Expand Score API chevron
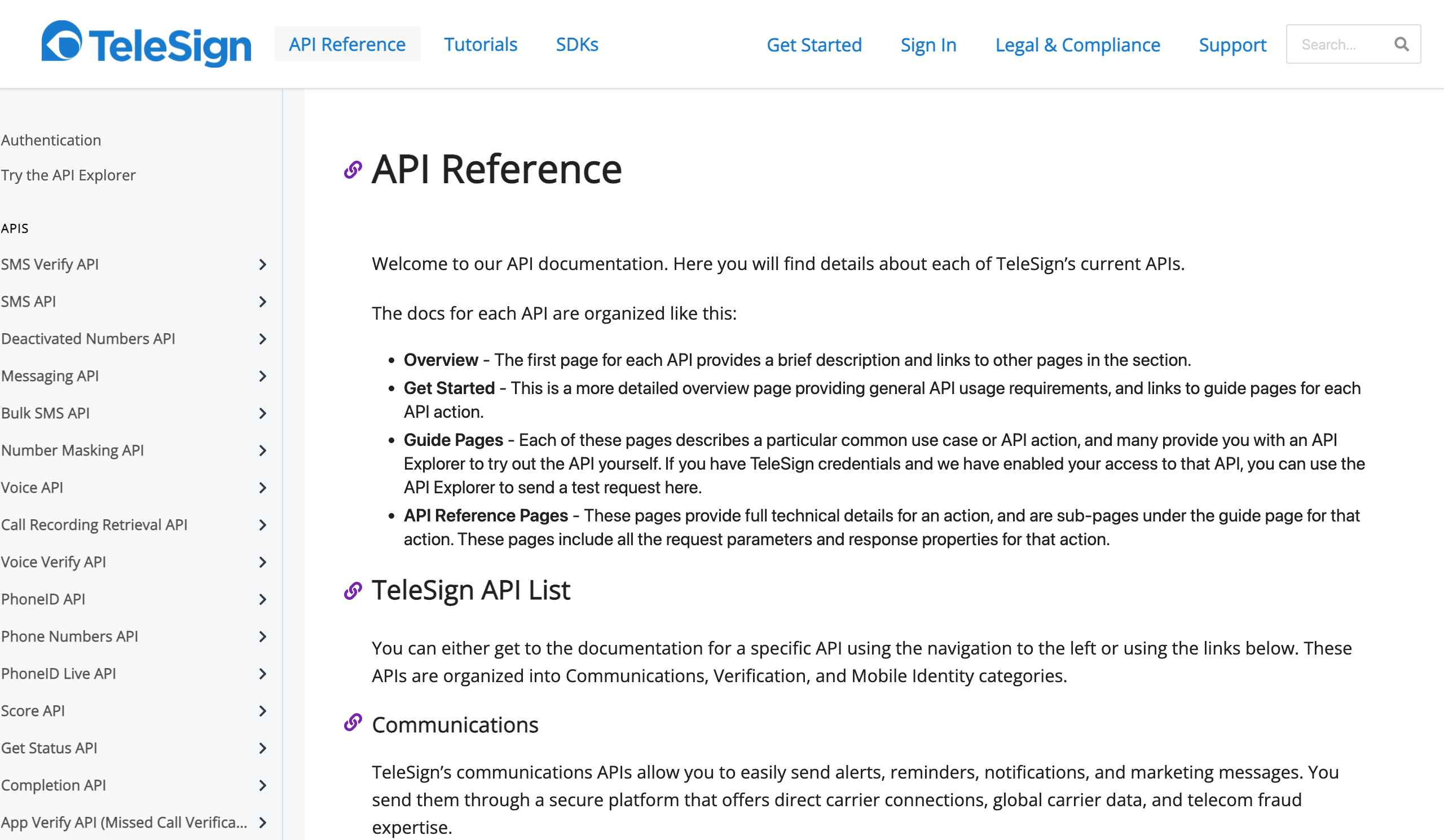 [262, 711]
